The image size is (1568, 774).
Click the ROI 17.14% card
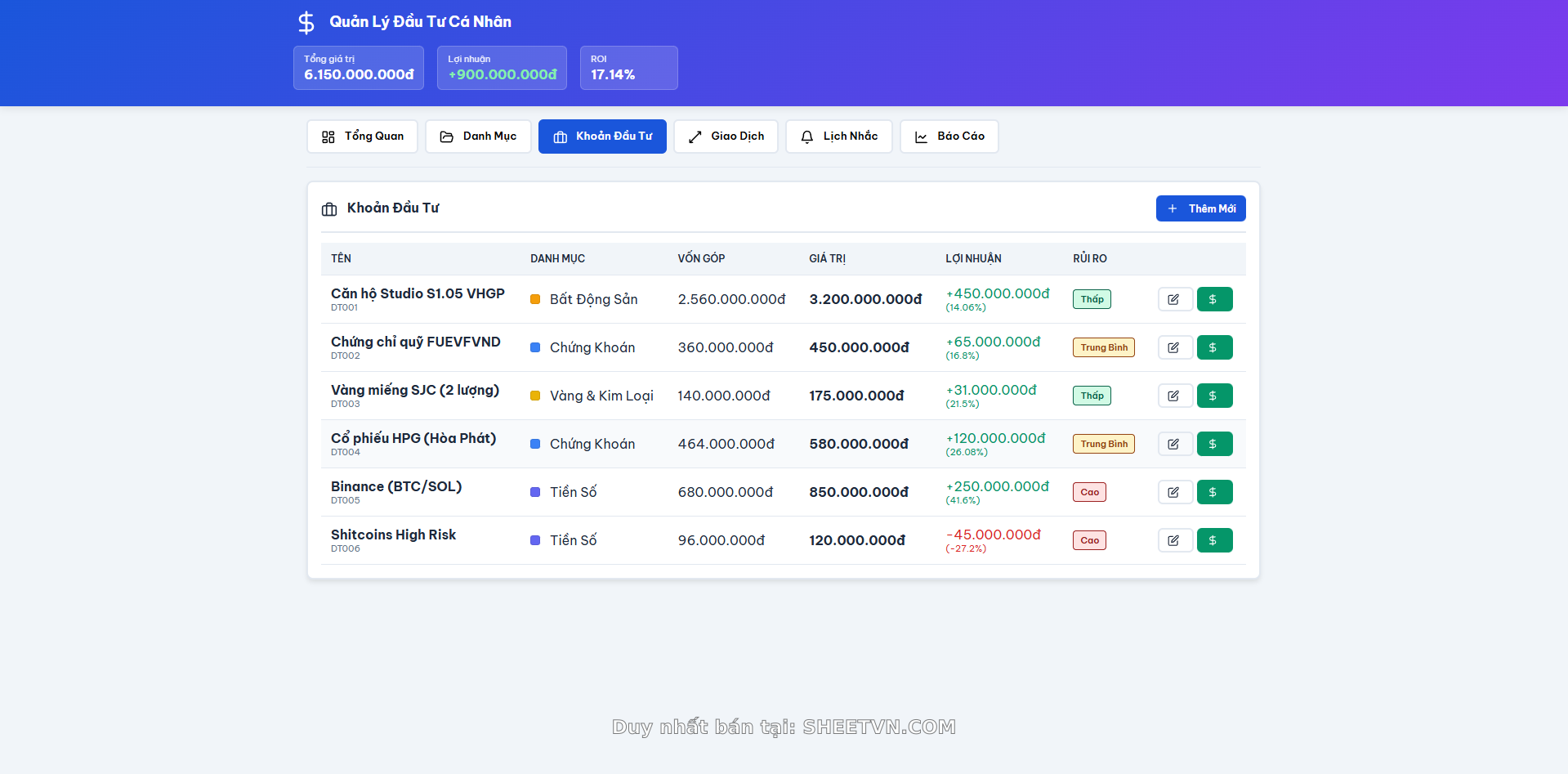(x=629, y=68)
